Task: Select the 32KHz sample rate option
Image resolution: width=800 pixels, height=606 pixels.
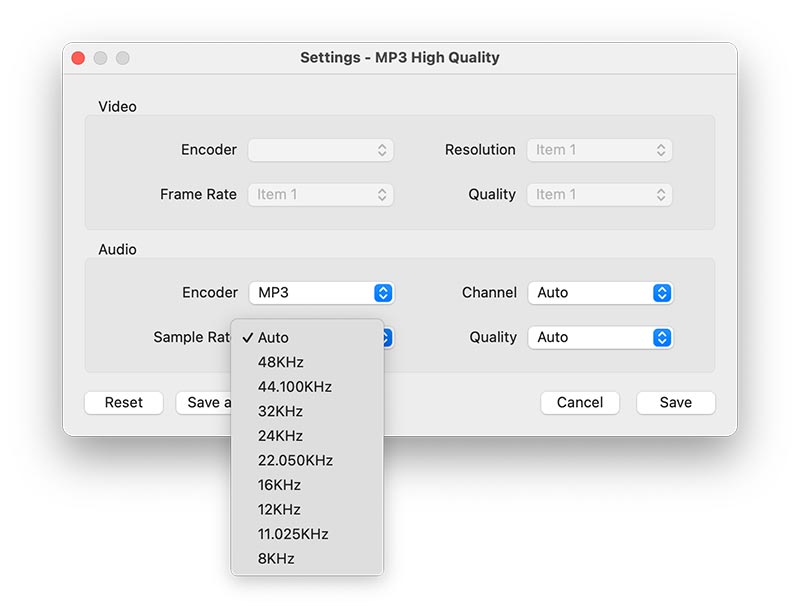Action: pyautogui.click(x=283, y=411)
